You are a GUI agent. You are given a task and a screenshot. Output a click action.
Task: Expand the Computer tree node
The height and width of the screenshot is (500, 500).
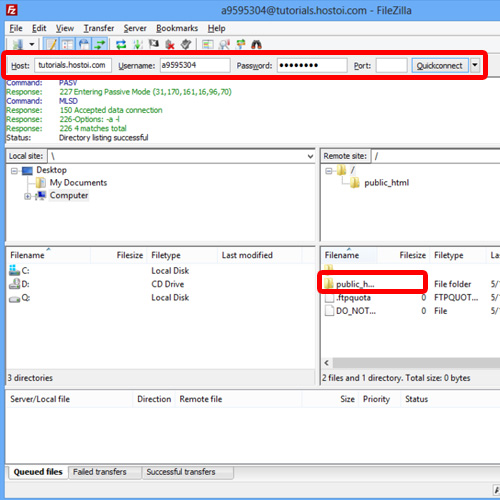pyautogui.click(x=27, y=196)
